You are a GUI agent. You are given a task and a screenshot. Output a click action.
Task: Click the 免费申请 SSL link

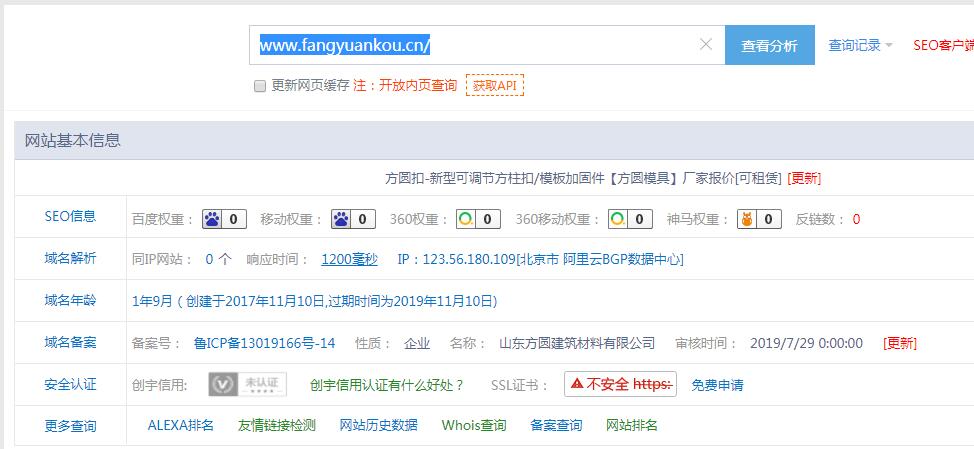tap(717, 385)
